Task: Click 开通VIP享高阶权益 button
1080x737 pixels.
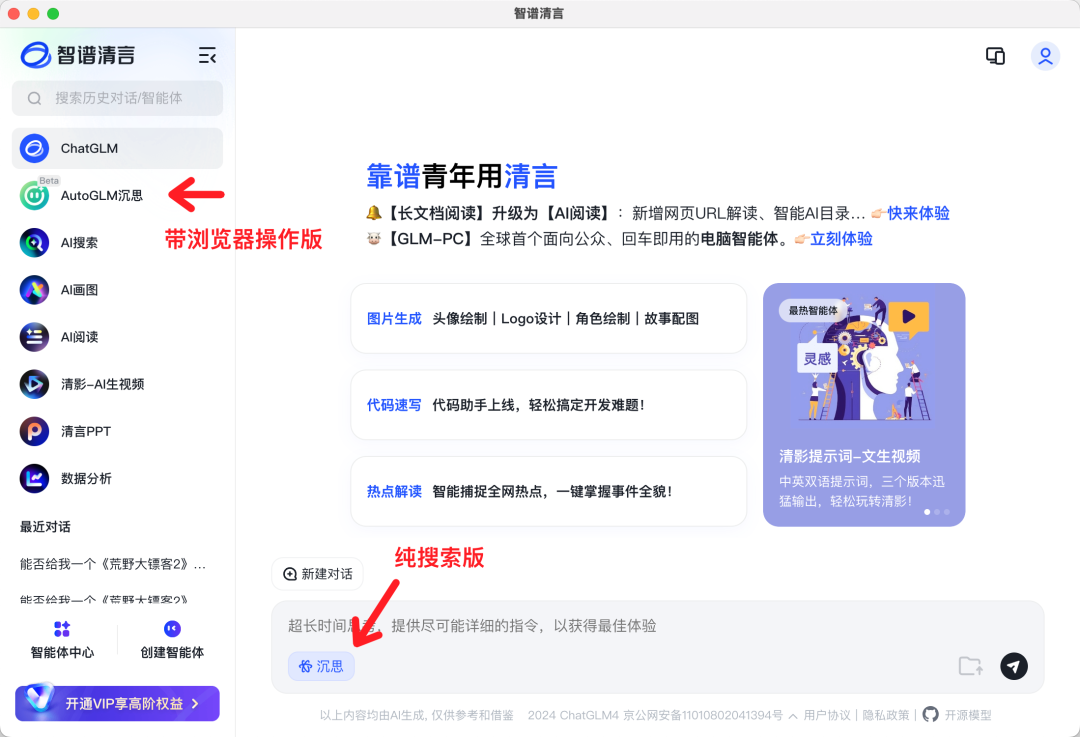Action: (116, 703)
